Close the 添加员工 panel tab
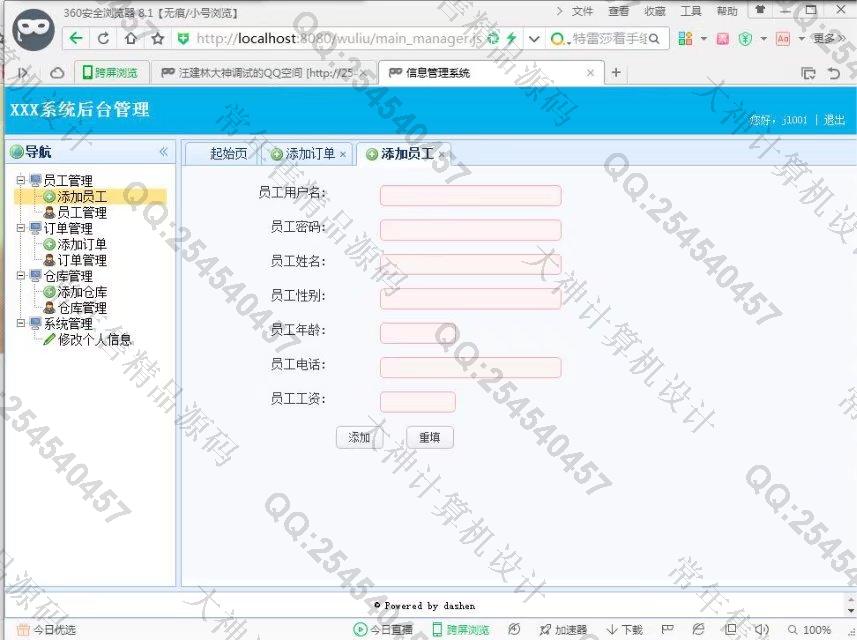 pos(442,155)
